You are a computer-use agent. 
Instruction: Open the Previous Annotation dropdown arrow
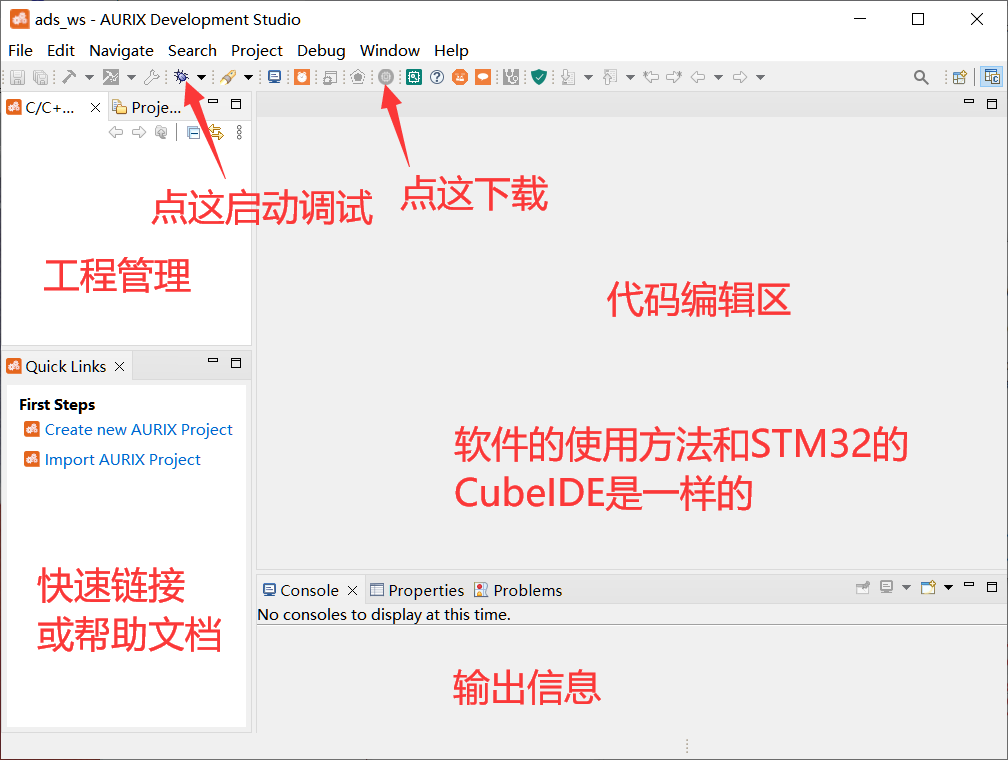point(631,77)
